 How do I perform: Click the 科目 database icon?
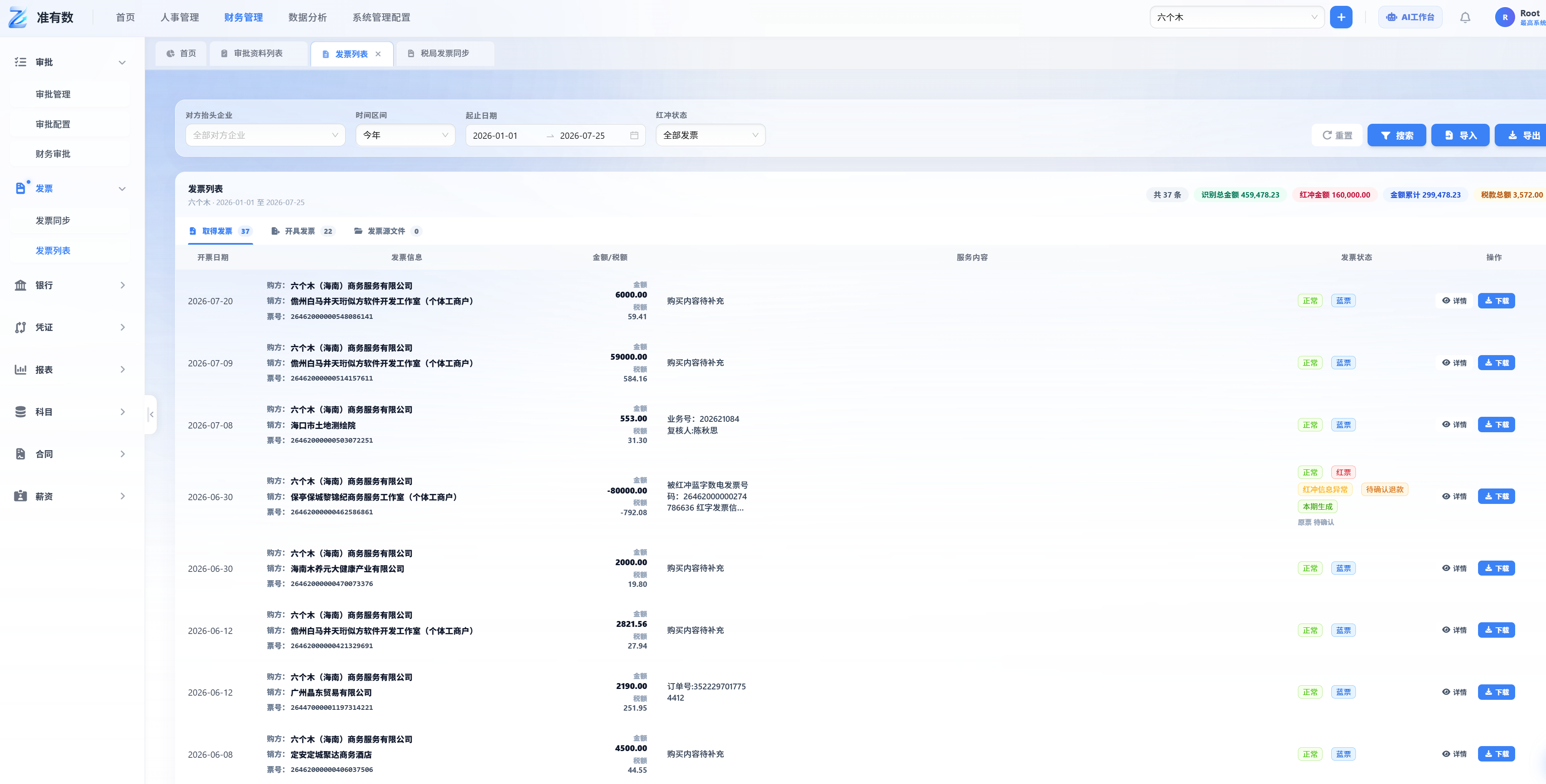pyautogui.click(x=20, y=411)
